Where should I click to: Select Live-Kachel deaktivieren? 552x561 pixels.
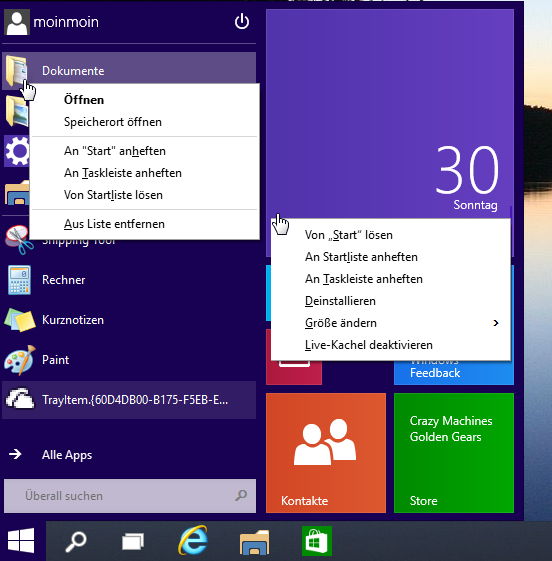tap(391, 345)
